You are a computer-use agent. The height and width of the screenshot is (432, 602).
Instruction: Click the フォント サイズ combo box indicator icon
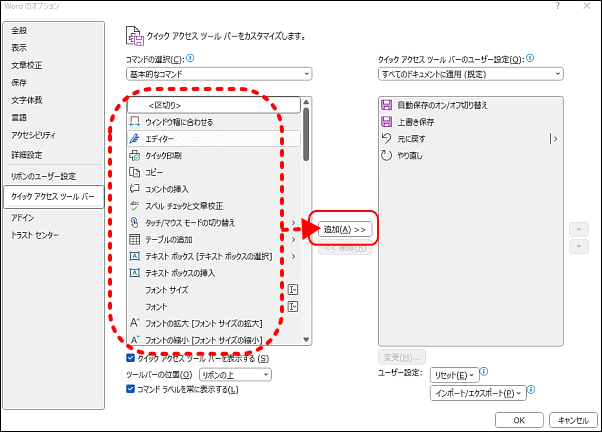(293, 290)
